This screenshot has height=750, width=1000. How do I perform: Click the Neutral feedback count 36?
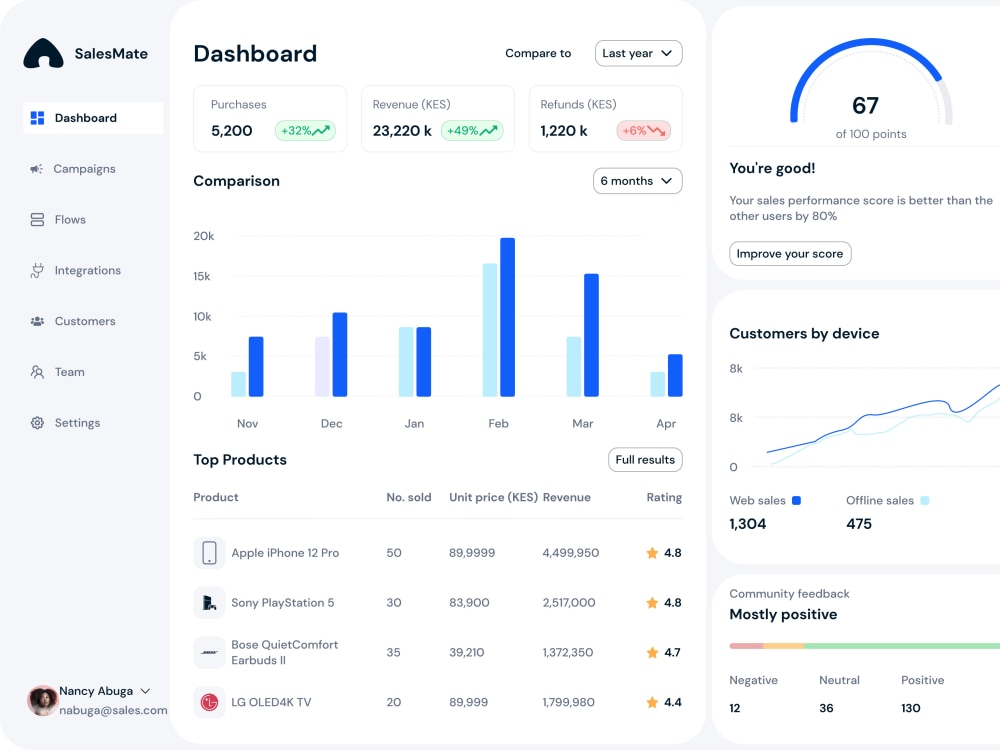[827, 709]
